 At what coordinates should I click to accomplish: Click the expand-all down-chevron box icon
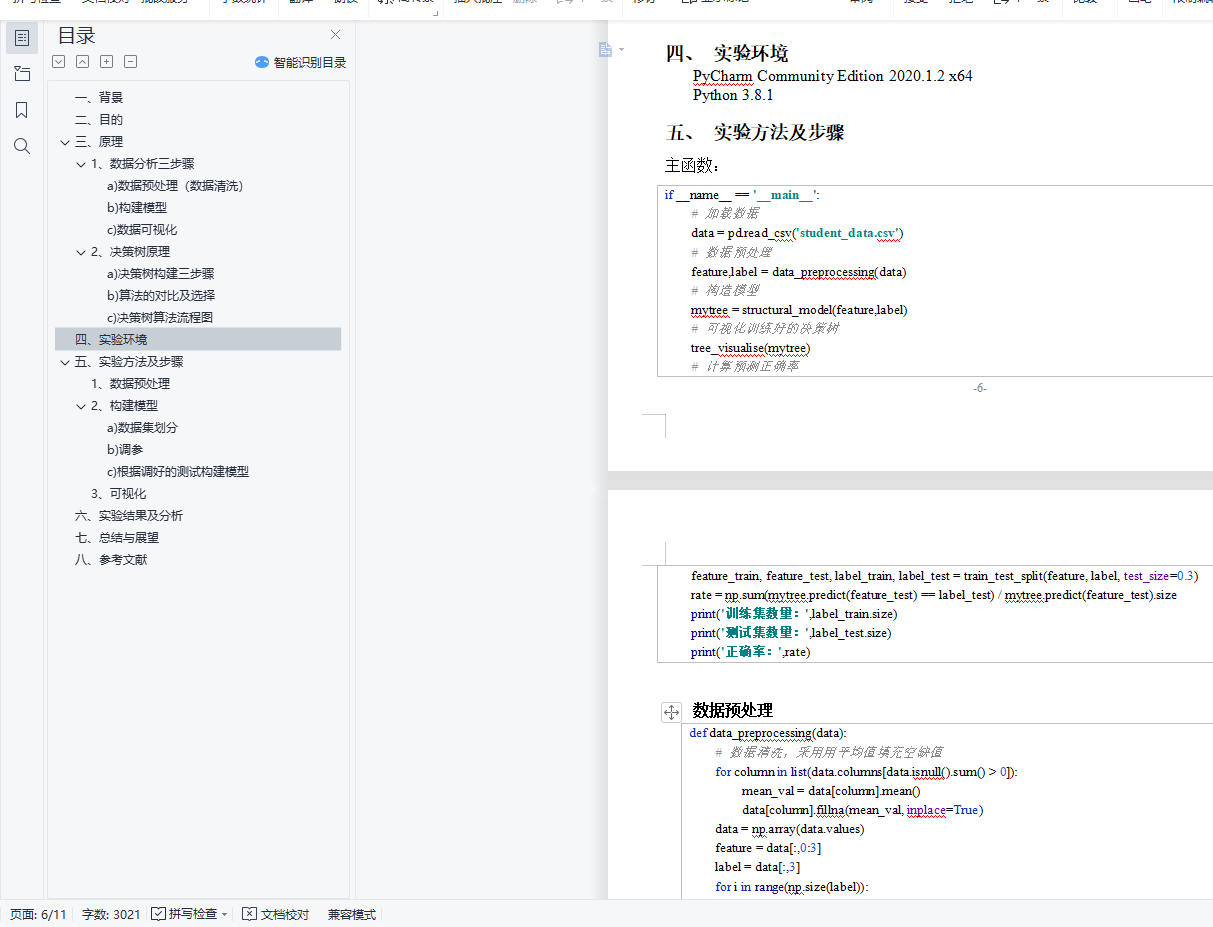pyautogui.click(x=58, y=62)
